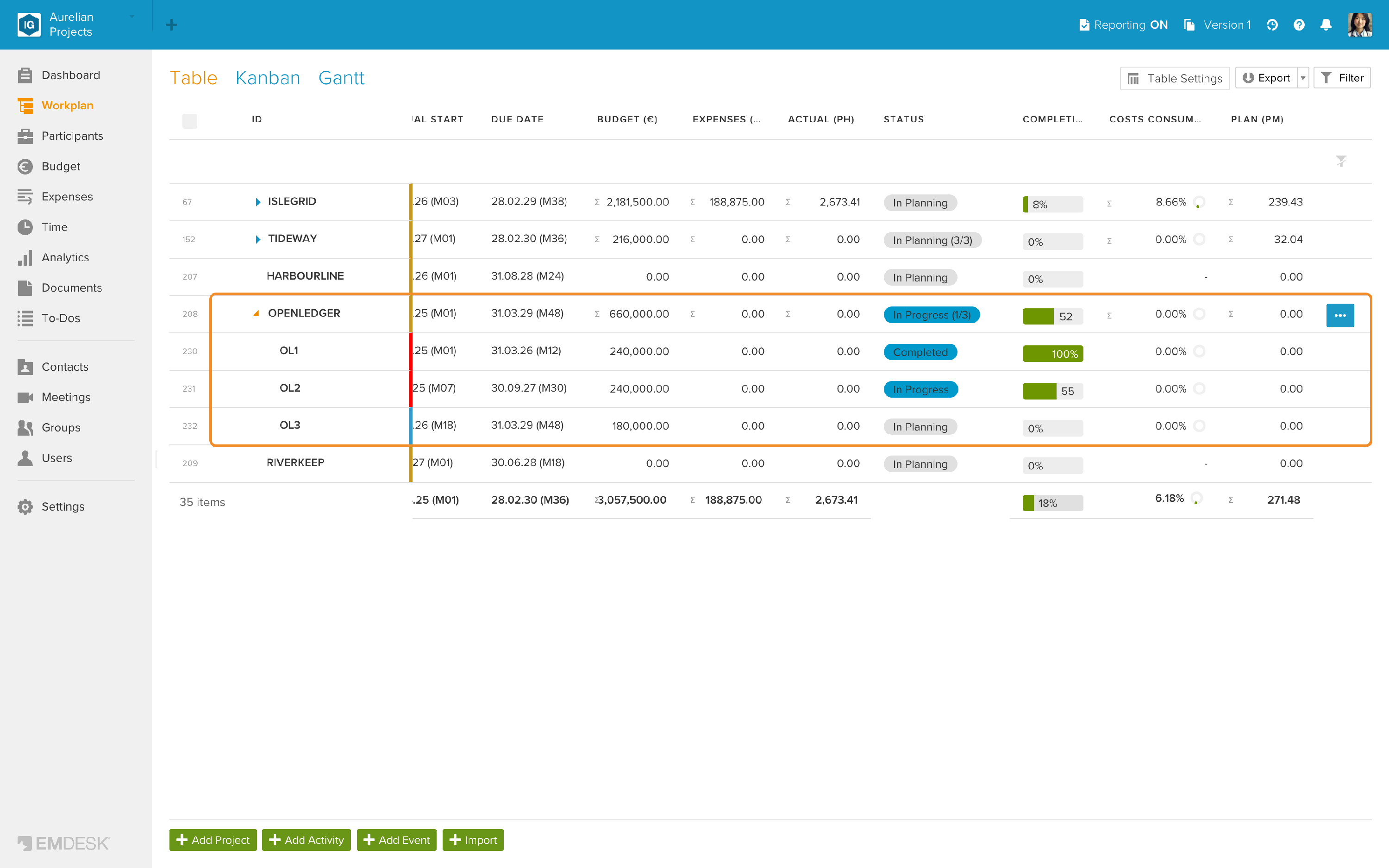The width and height of the screenshot is (1389, 868).
Task: Collapse the OPENLEDGER project row
Action: pyautogui.click(x=256, y=313)
